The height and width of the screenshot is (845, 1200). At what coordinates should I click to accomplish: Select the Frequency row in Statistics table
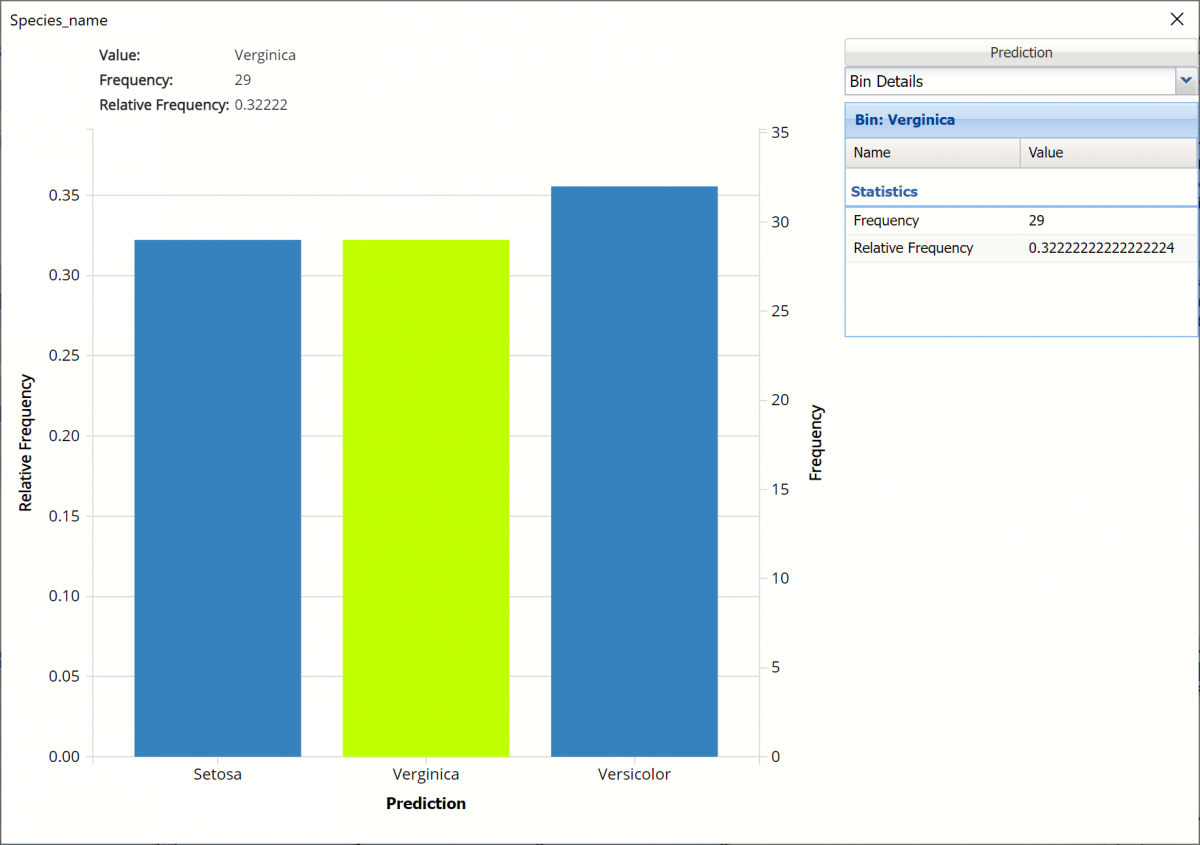[886, 221]
